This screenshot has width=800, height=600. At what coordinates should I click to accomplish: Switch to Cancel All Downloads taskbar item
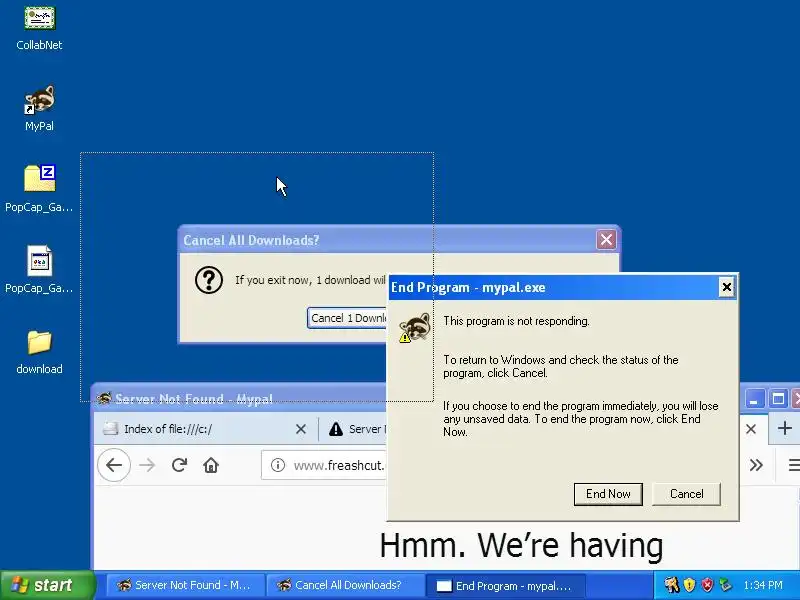point(344,585)
